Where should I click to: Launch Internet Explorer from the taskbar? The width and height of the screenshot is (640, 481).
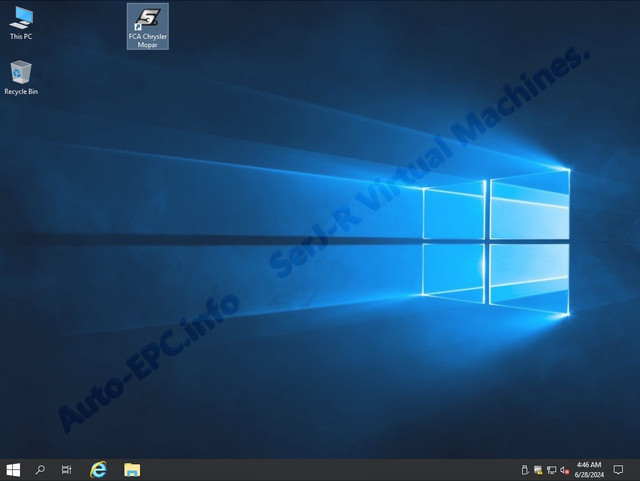click(x=98, y=470)
